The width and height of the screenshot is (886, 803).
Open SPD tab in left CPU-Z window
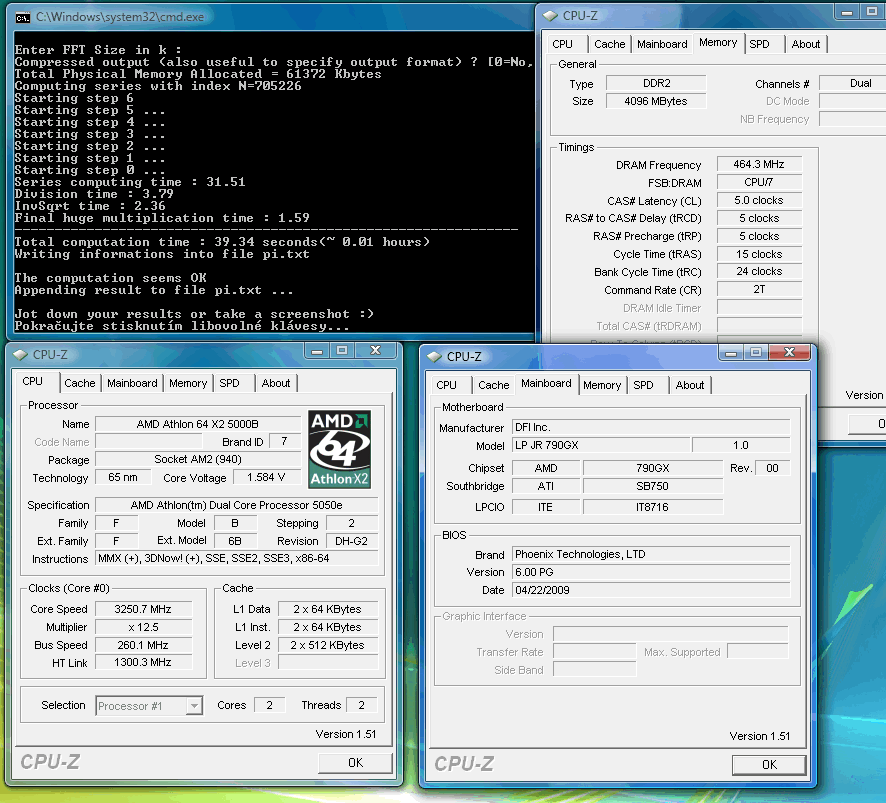229,383
